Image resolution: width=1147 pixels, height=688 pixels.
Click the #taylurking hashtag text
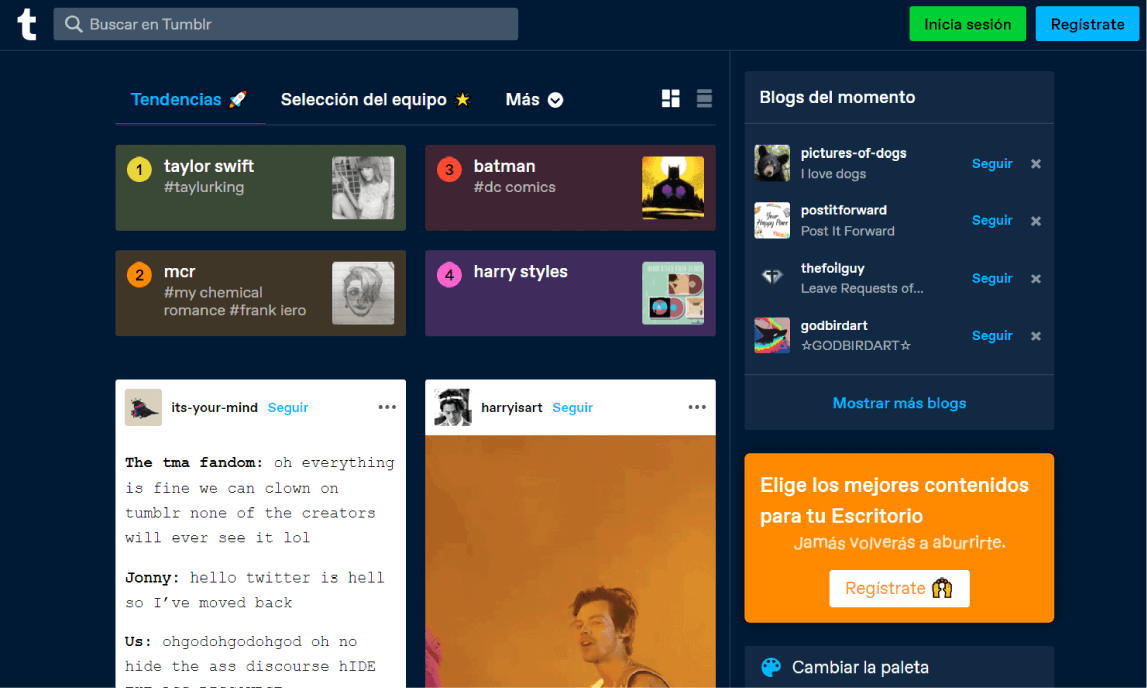pyautogui.click(x=204, y=187)
